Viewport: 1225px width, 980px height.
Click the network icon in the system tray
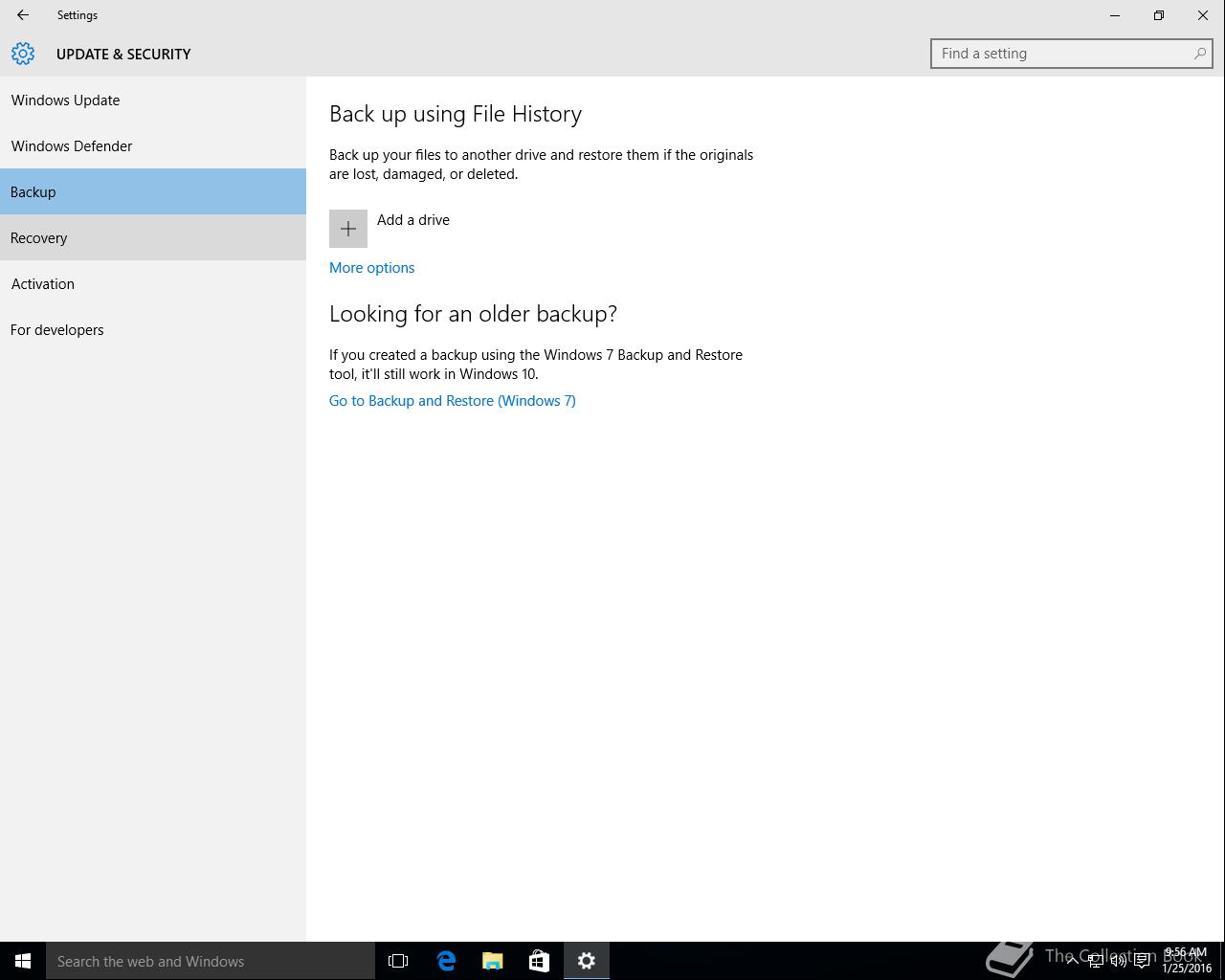click(x=1095, y=961)
